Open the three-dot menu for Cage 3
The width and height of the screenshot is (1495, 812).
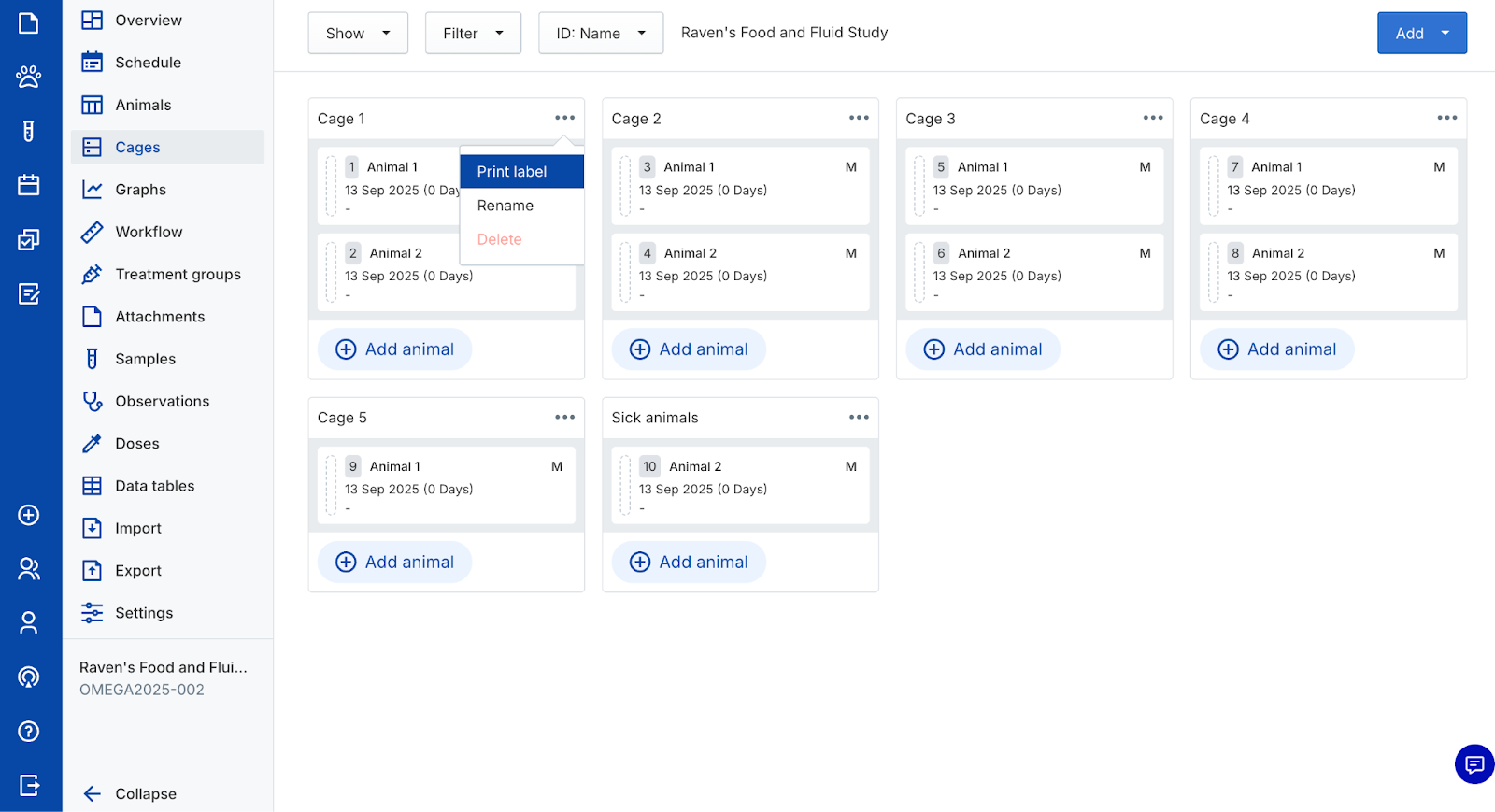(x=1153, y=118)
